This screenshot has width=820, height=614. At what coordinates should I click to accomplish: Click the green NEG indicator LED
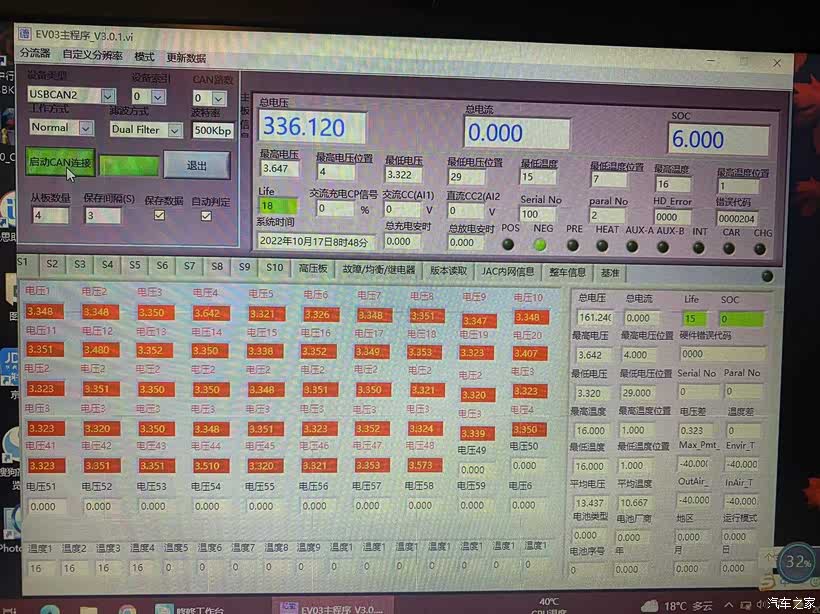point(541,244)
